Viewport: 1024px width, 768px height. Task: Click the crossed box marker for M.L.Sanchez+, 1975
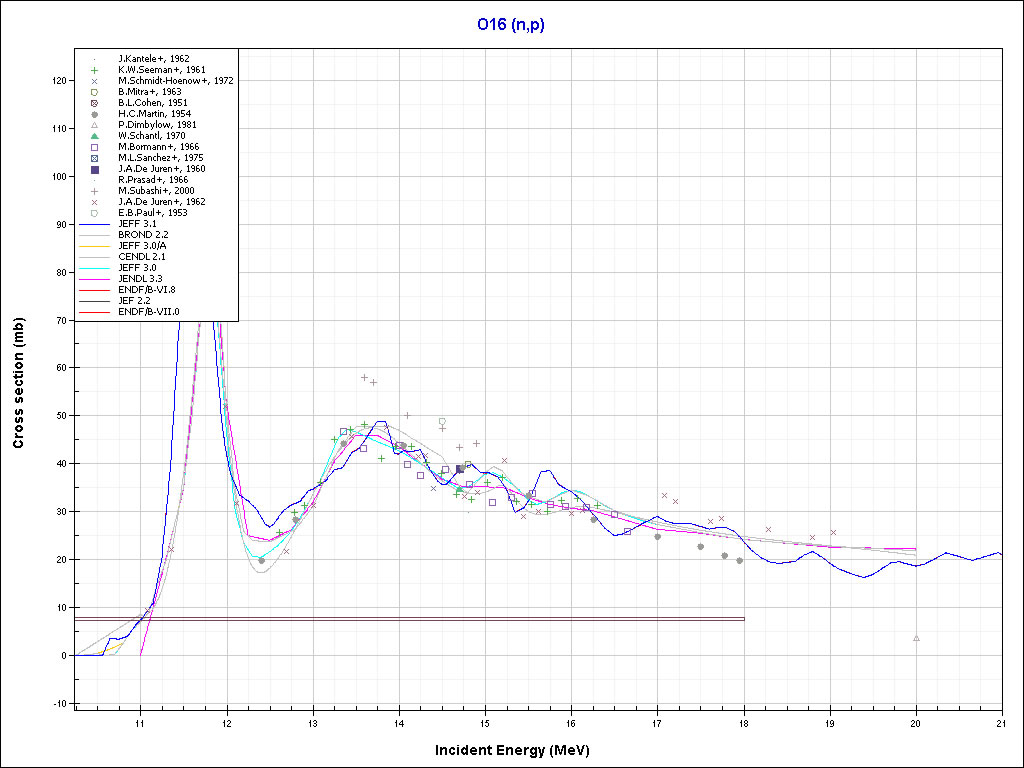click(x=94, y=158)
